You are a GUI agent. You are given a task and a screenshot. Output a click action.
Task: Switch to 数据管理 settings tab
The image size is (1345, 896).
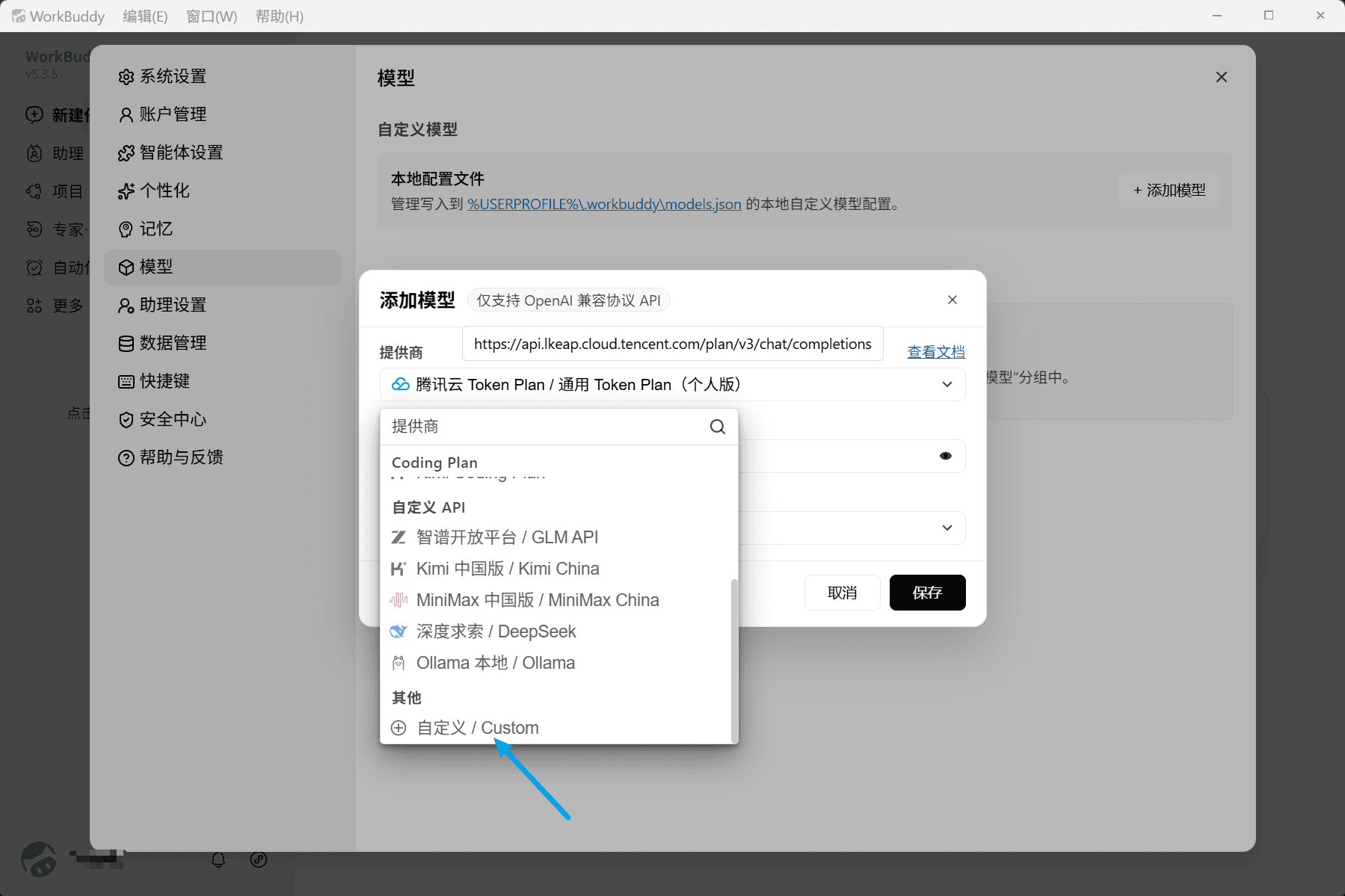[x=223, y=344]
